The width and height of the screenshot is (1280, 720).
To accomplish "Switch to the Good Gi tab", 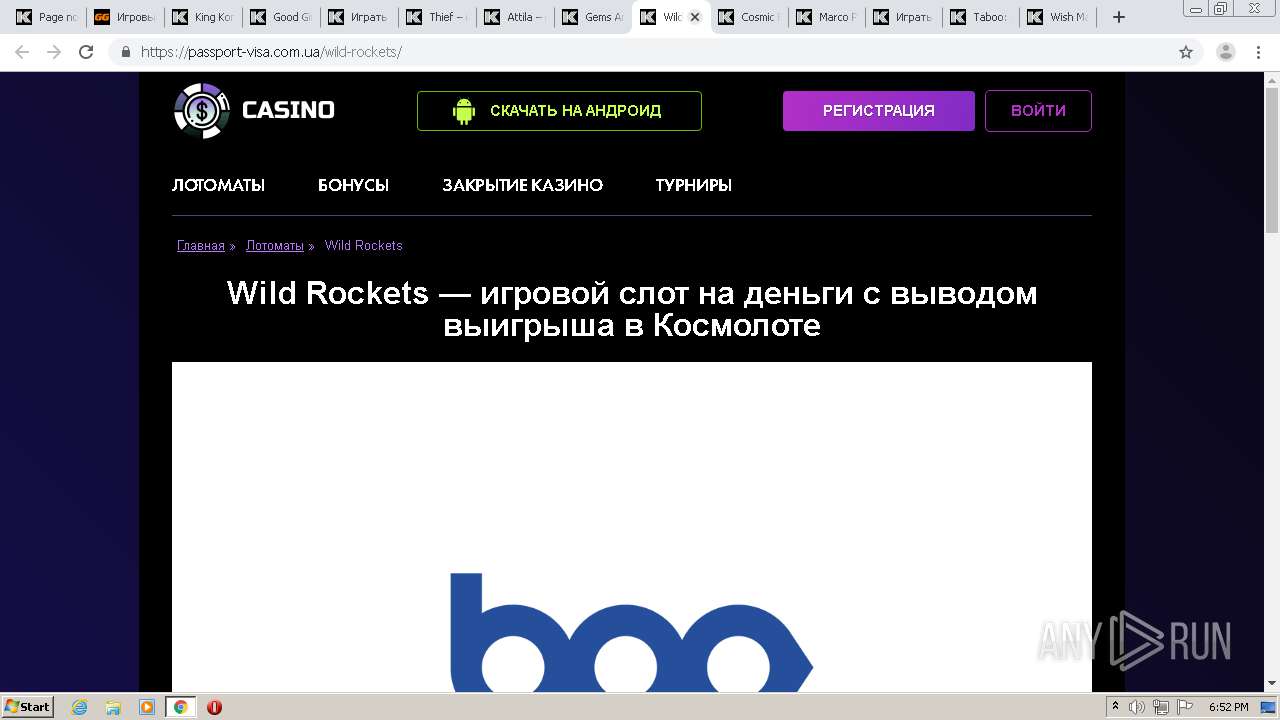I will (x=280, y=17).
